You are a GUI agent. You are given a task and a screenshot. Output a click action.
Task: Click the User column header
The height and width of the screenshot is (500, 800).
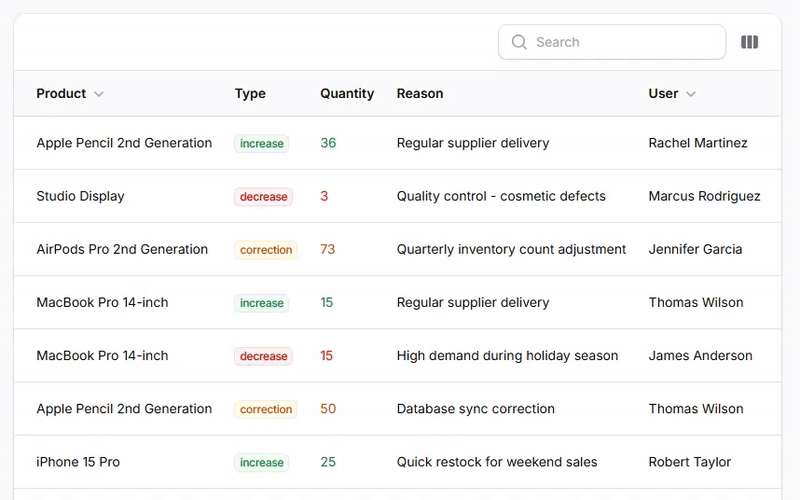click(x=663, y=93)
